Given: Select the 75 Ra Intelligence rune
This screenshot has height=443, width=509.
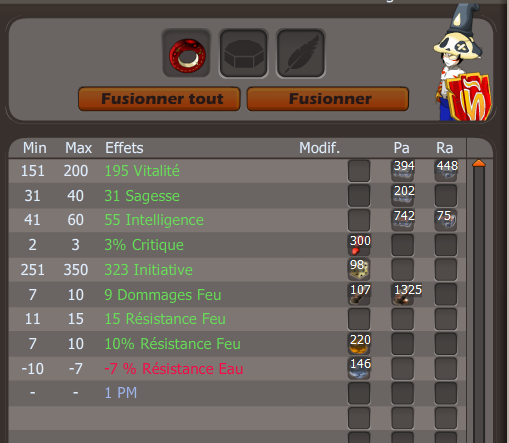Looking at the screenshot, I should click(446, 220).
